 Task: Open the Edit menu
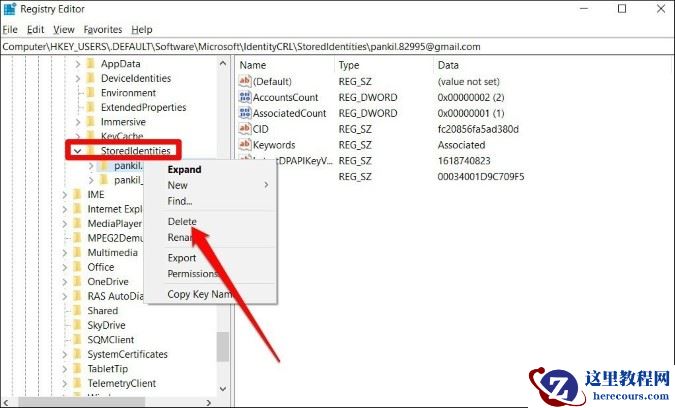click(x=35, y=30)
